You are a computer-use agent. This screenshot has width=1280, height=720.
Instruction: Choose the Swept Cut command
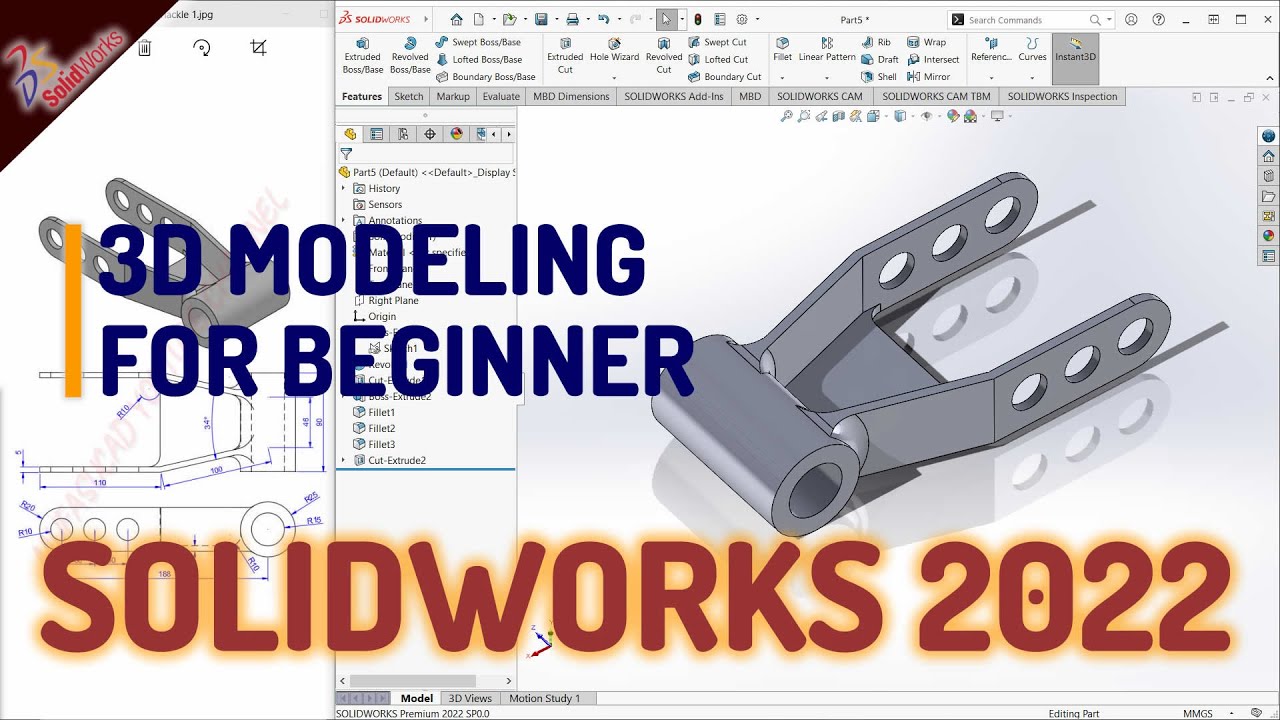pos(717,42)
